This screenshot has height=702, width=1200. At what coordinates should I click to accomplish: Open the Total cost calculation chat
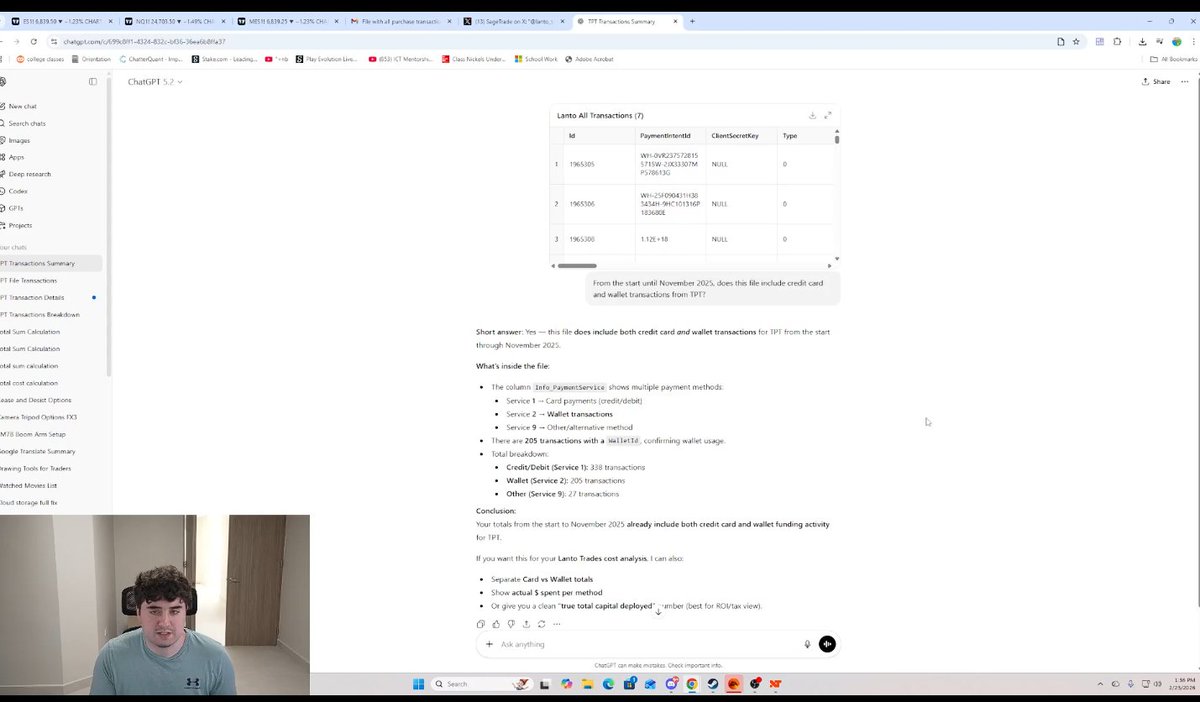point(29,383)
